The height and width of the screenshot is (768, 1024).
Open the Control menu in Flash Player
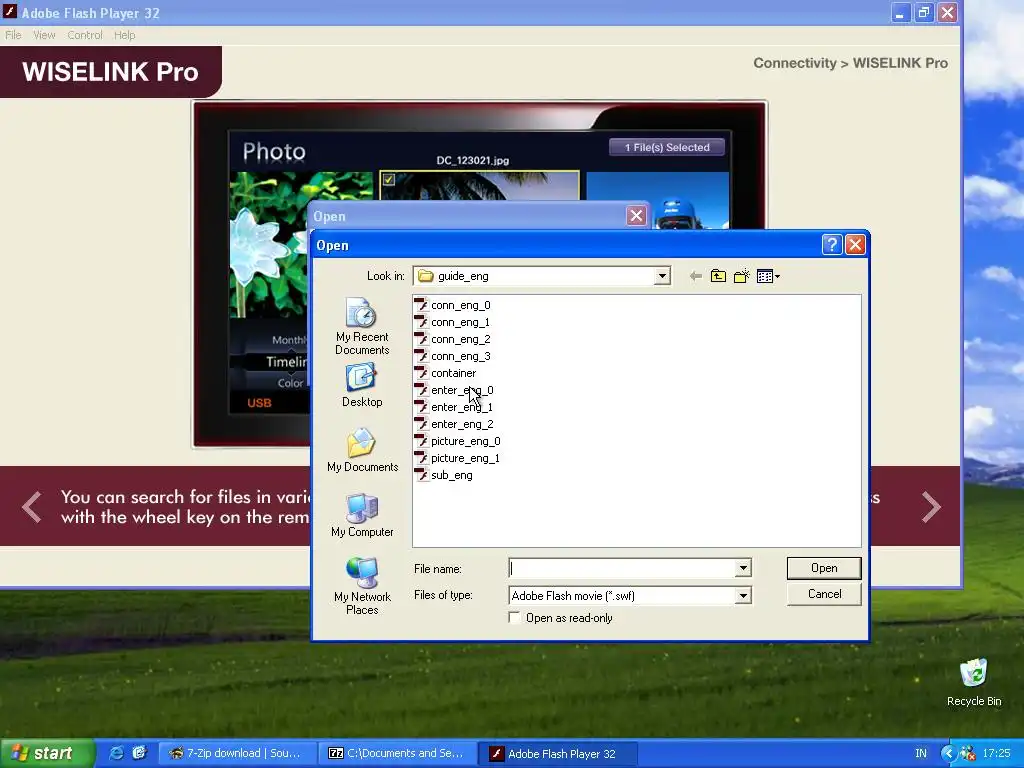(x=85, y=35)
